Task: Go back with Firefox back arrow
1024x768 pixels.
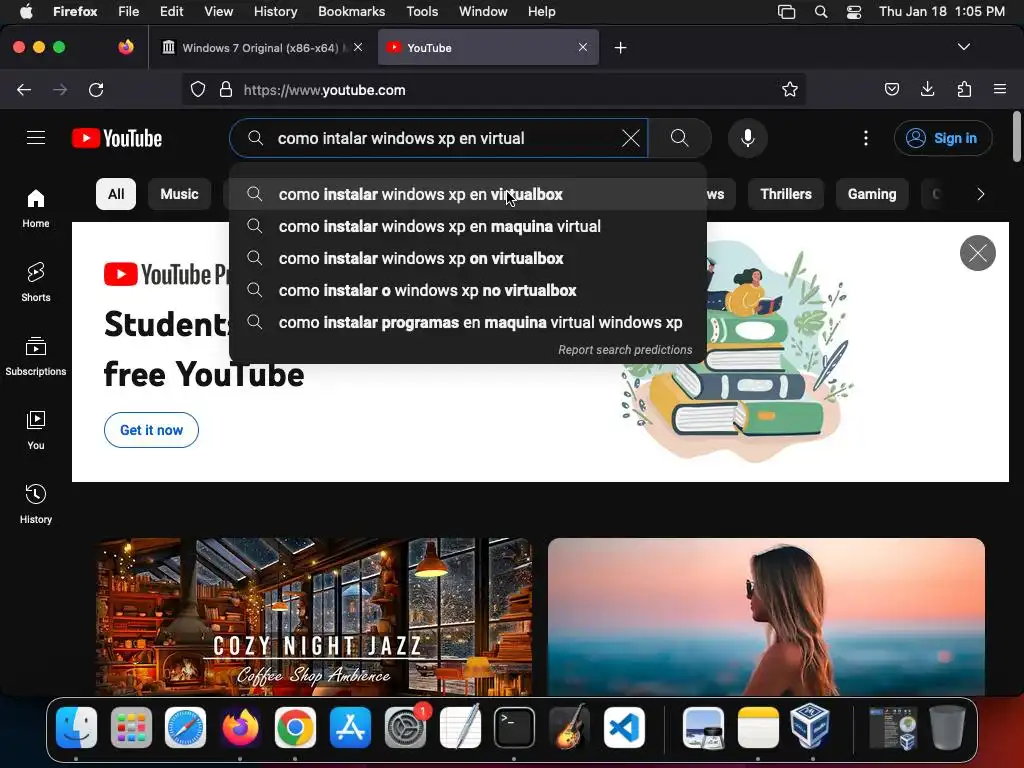Action: coord(24,89)
